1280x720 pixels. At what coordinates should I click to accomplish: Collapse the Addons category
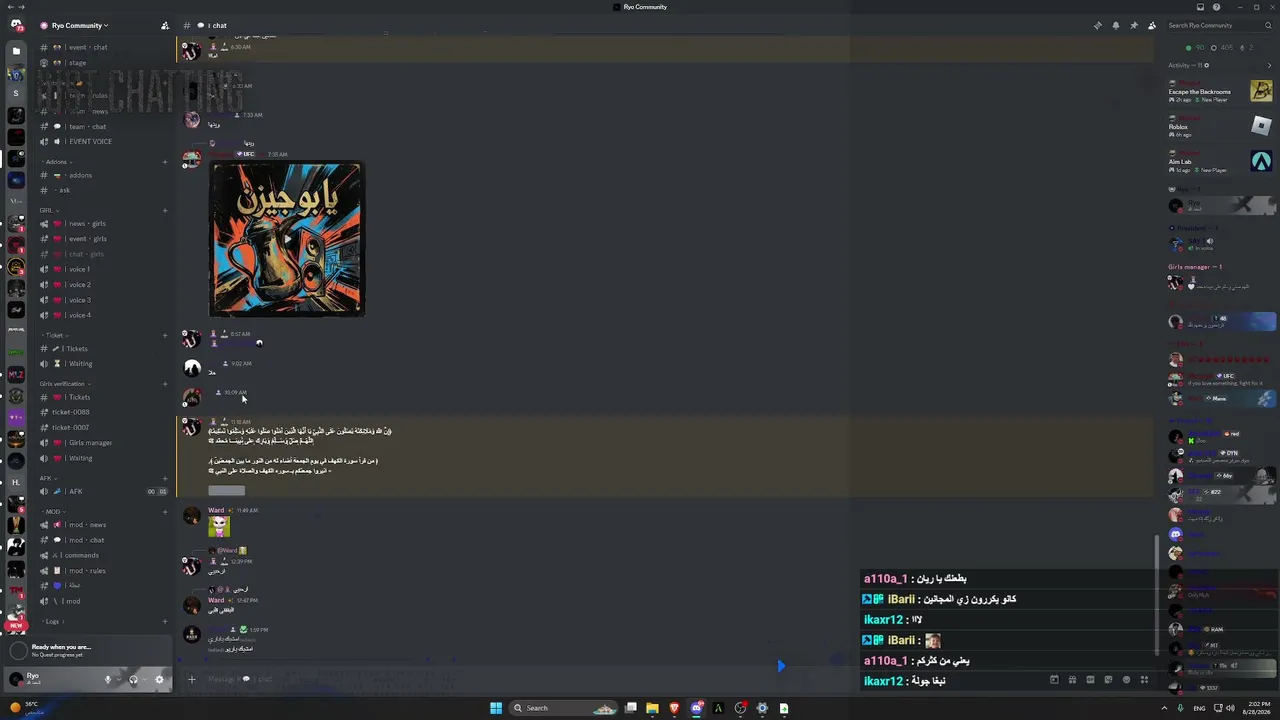click(55, 162)
